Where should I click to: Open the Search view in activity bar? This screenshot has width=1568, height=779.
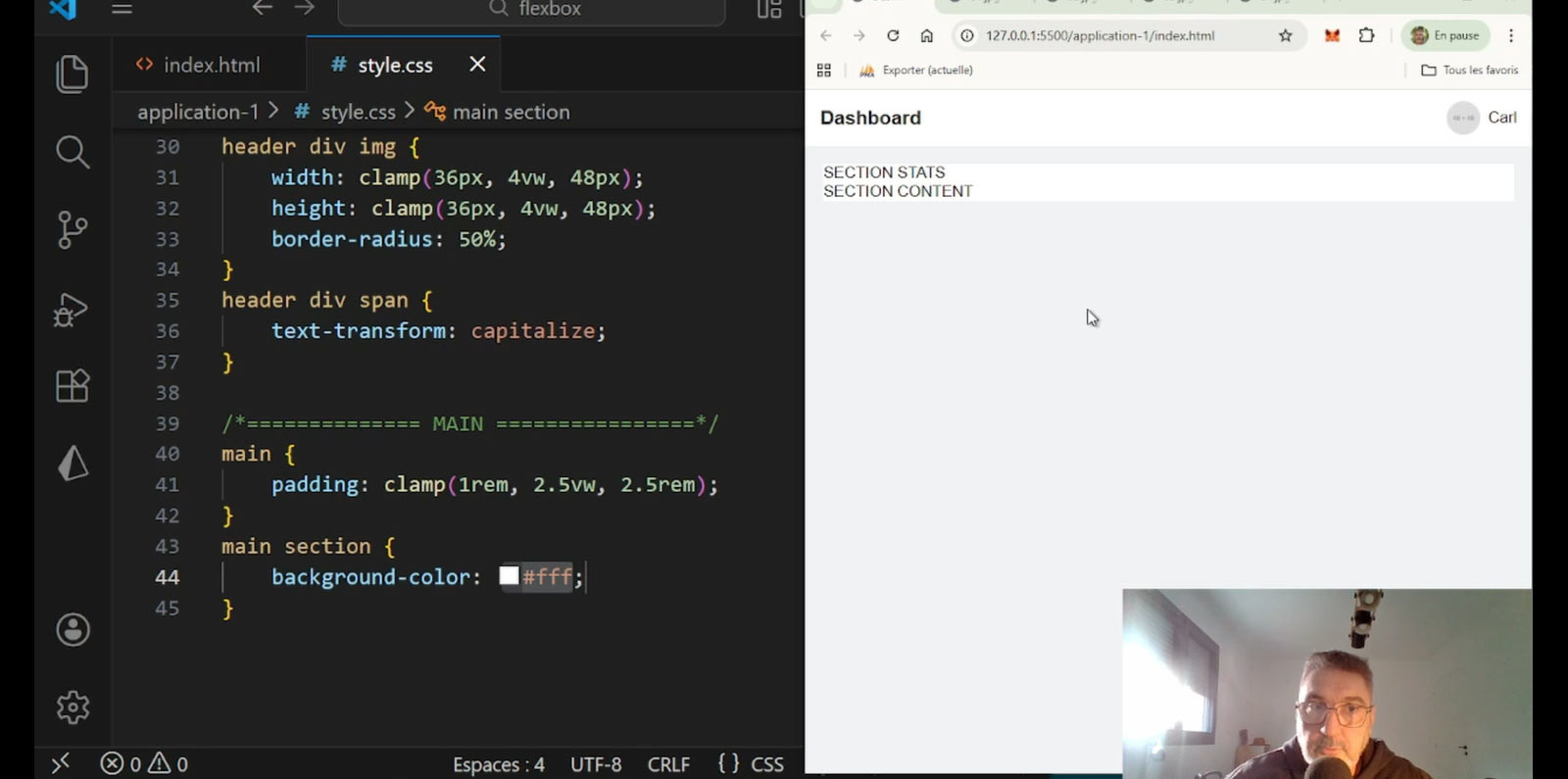(72, 152)
